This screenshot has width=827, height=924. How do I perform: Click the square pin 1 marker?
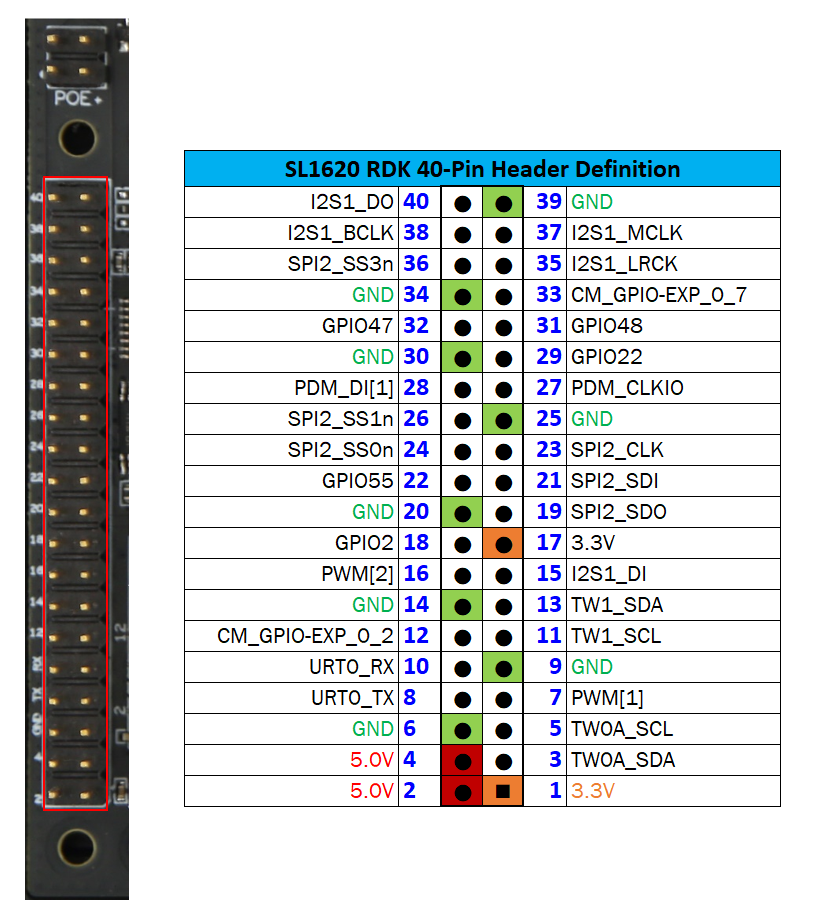click(503, 791)
